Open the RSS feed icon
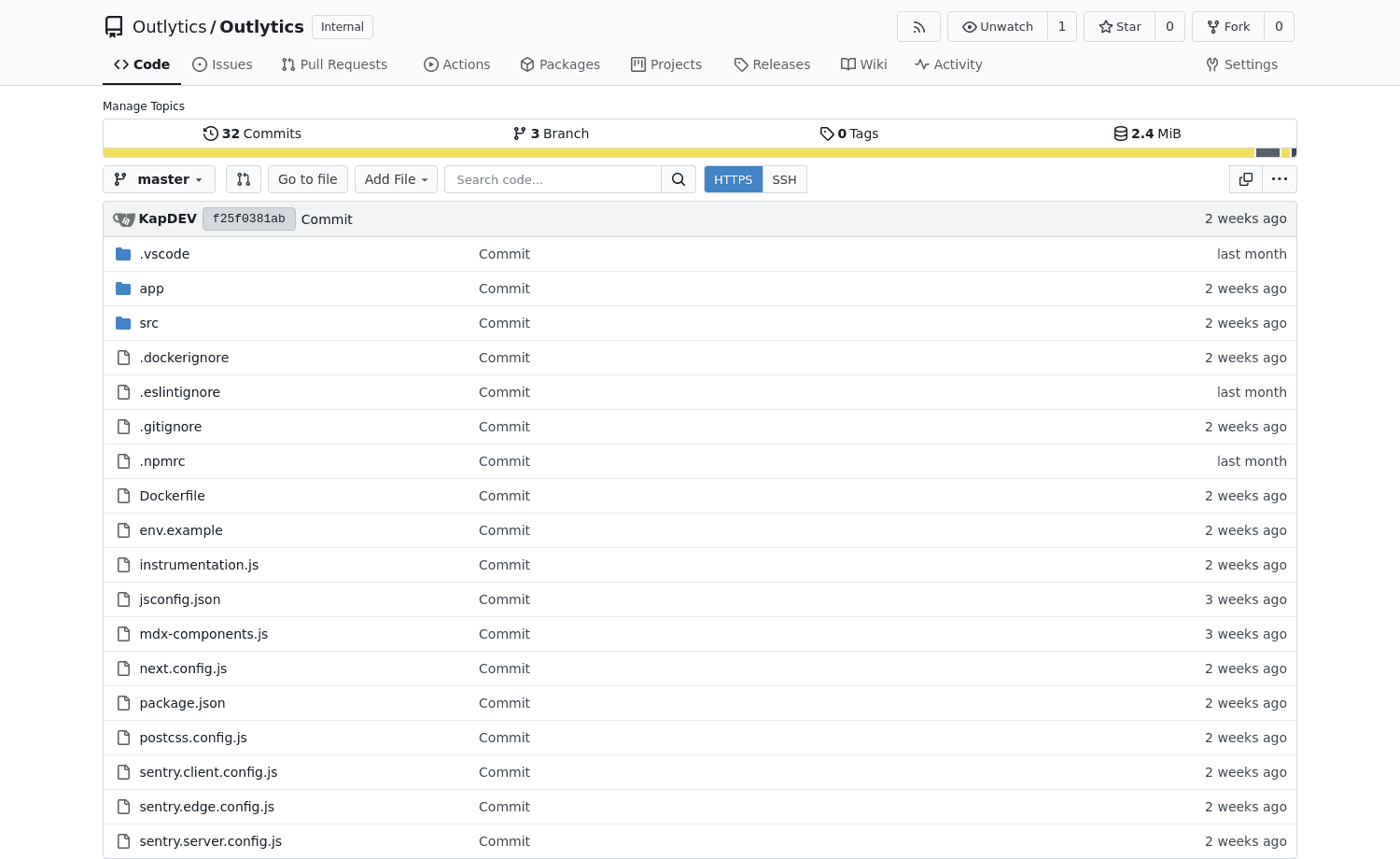This screenshot has height=859, width=1400. [x=918, y=27]
